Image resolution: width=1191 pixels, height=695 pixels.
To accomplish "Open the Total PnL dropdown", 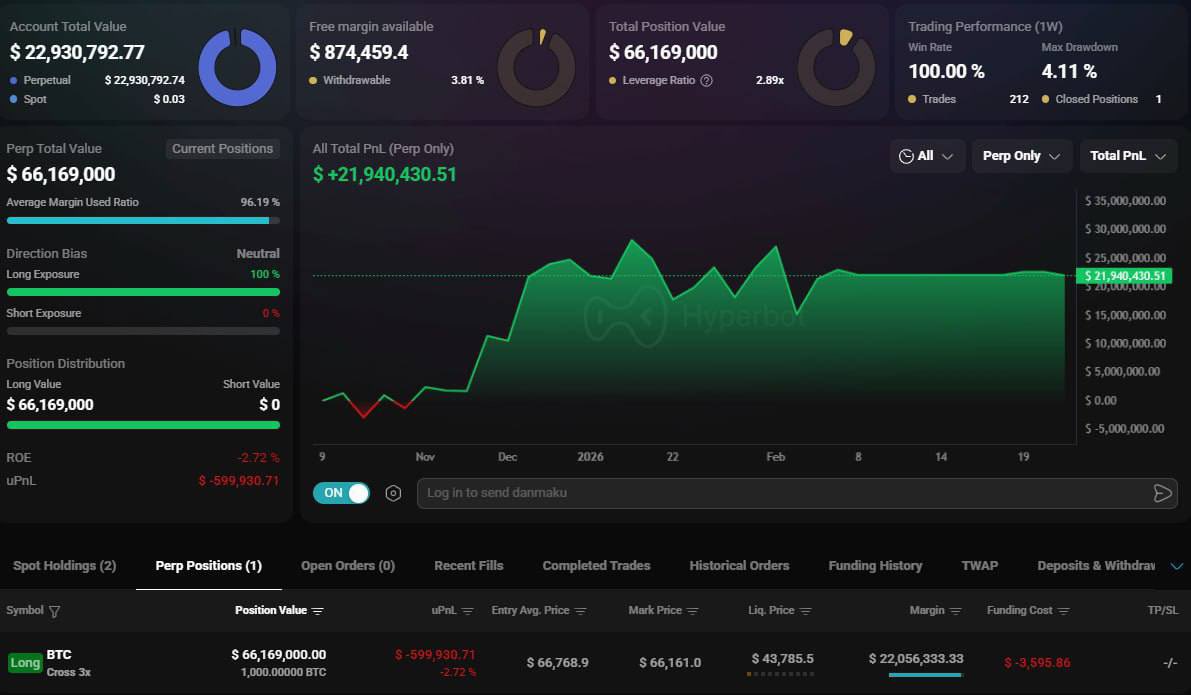I will [1127, 156].
